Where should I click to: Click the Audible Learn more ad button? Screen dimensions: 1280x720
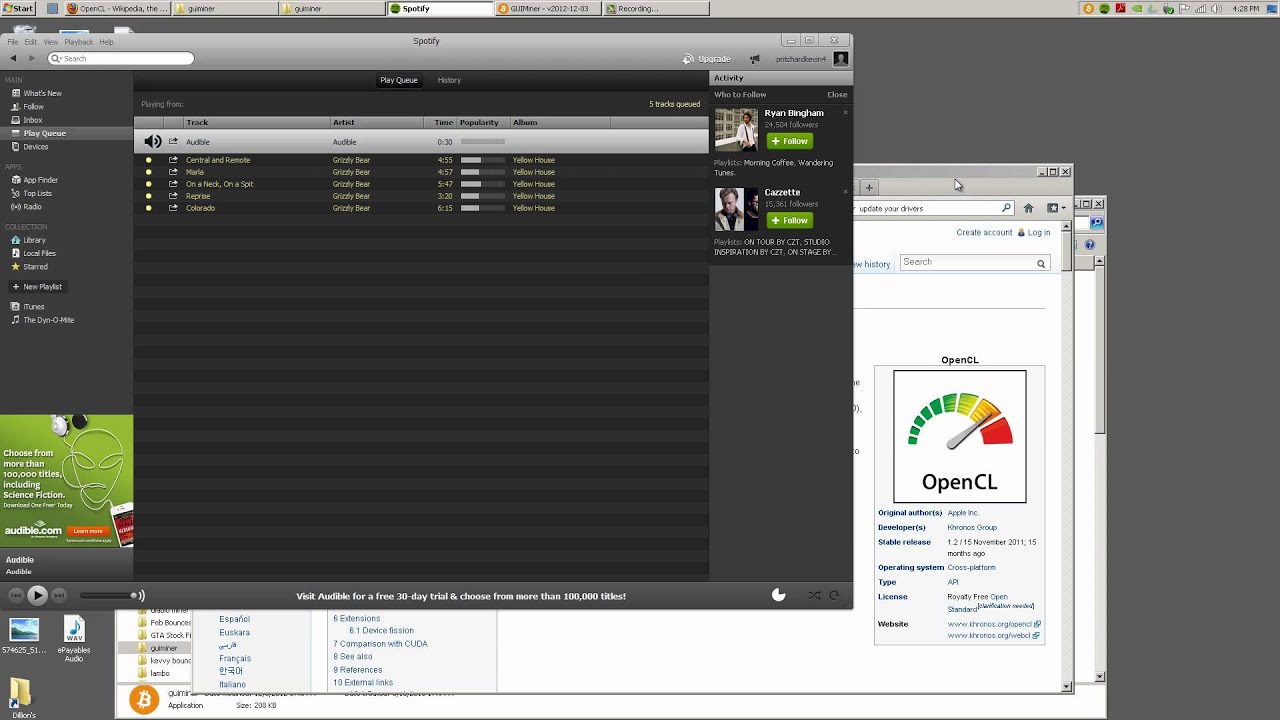[x=88, y=531]
